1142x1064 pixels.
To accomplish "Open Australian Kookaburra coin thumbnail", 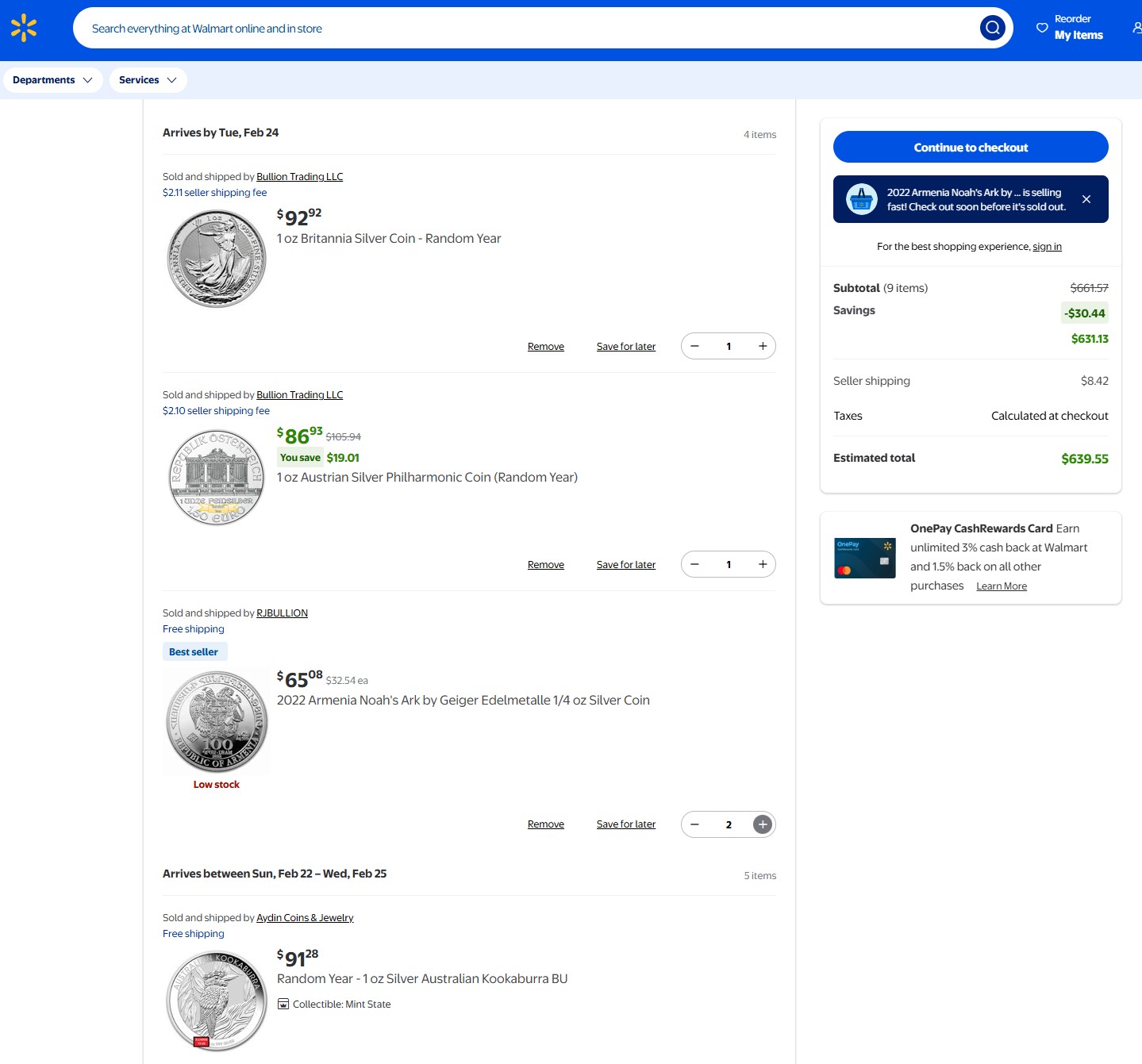I will point(217,1002).
